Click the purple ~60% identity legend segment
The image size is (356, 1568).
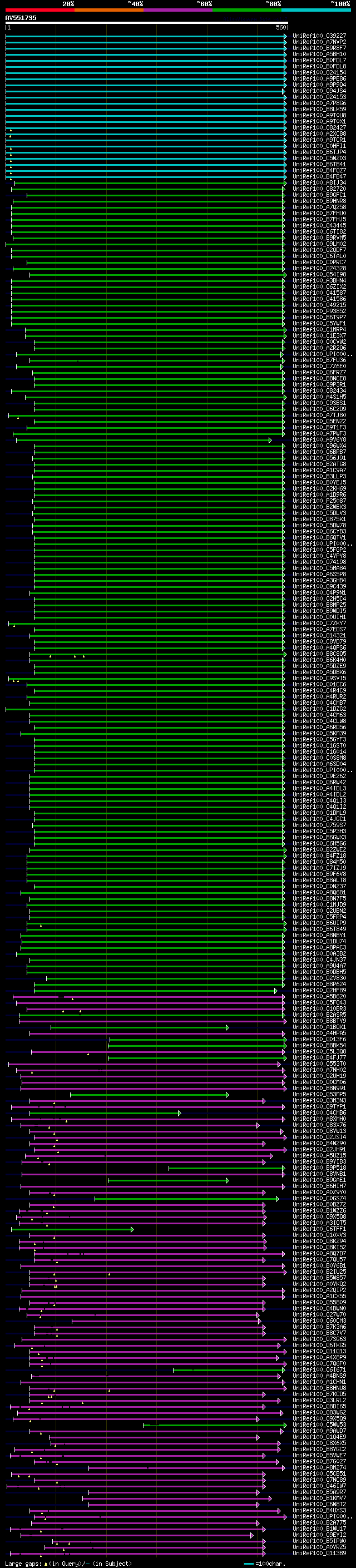pyautogui.click(x=179, y=10)
